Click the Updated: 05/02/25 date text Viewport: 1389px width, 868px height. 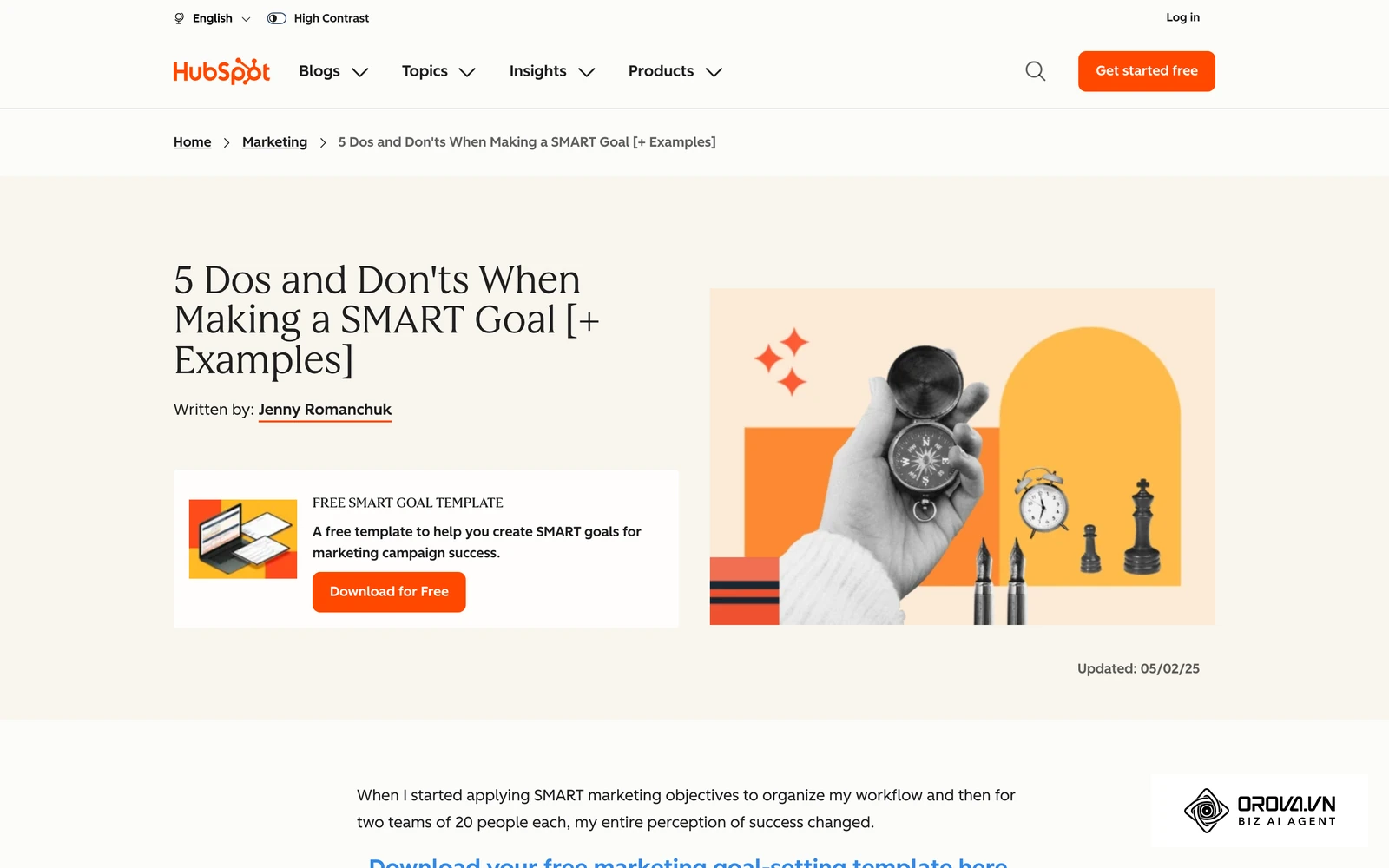coord(1138,668)
